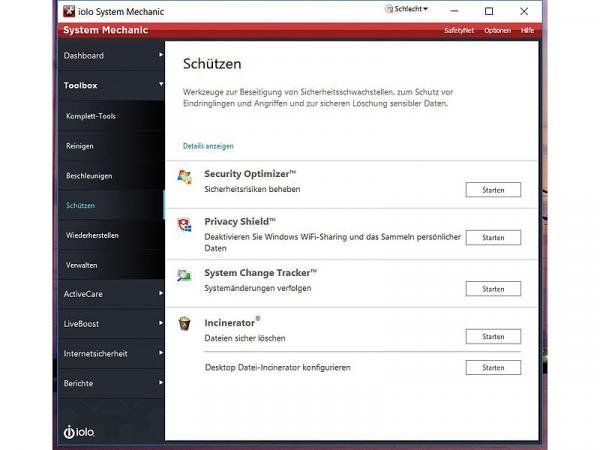Click the Privacy Shield icon
Viewport: 600px width, 450px height.
click(x=184, y=225)
